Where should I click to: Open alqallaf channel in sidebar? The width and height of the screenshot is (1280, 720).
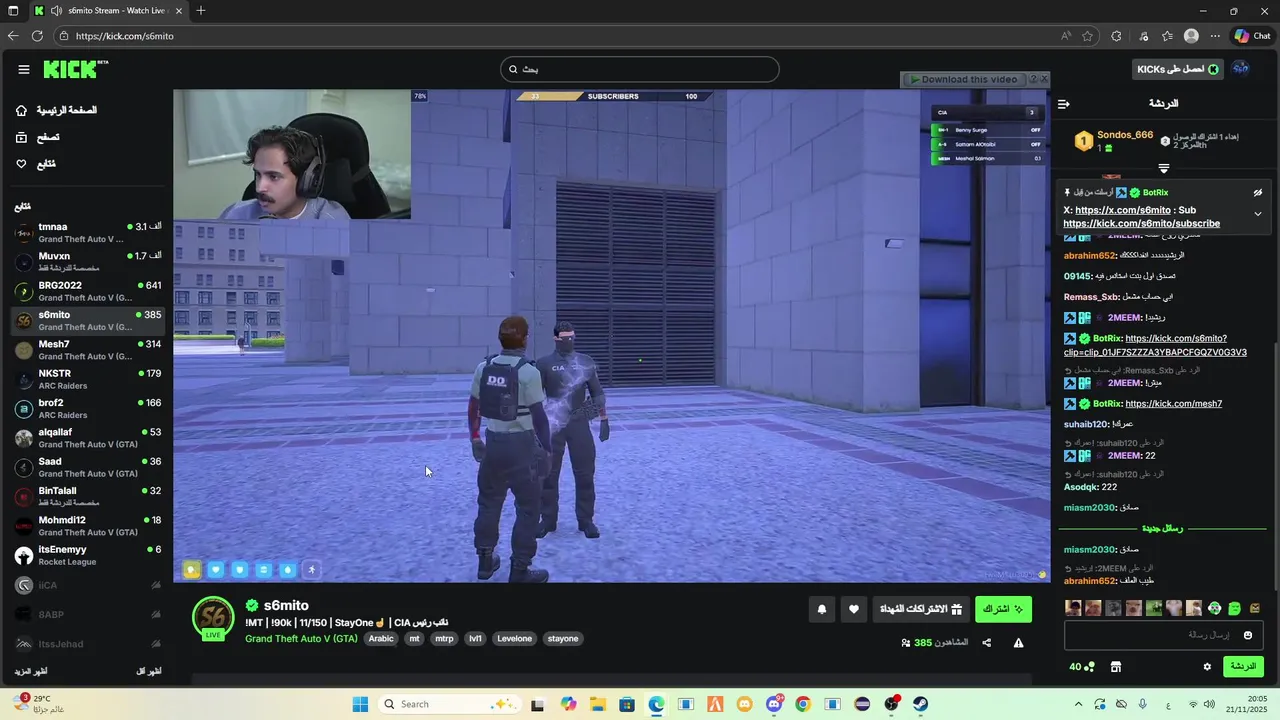[88, 438]
